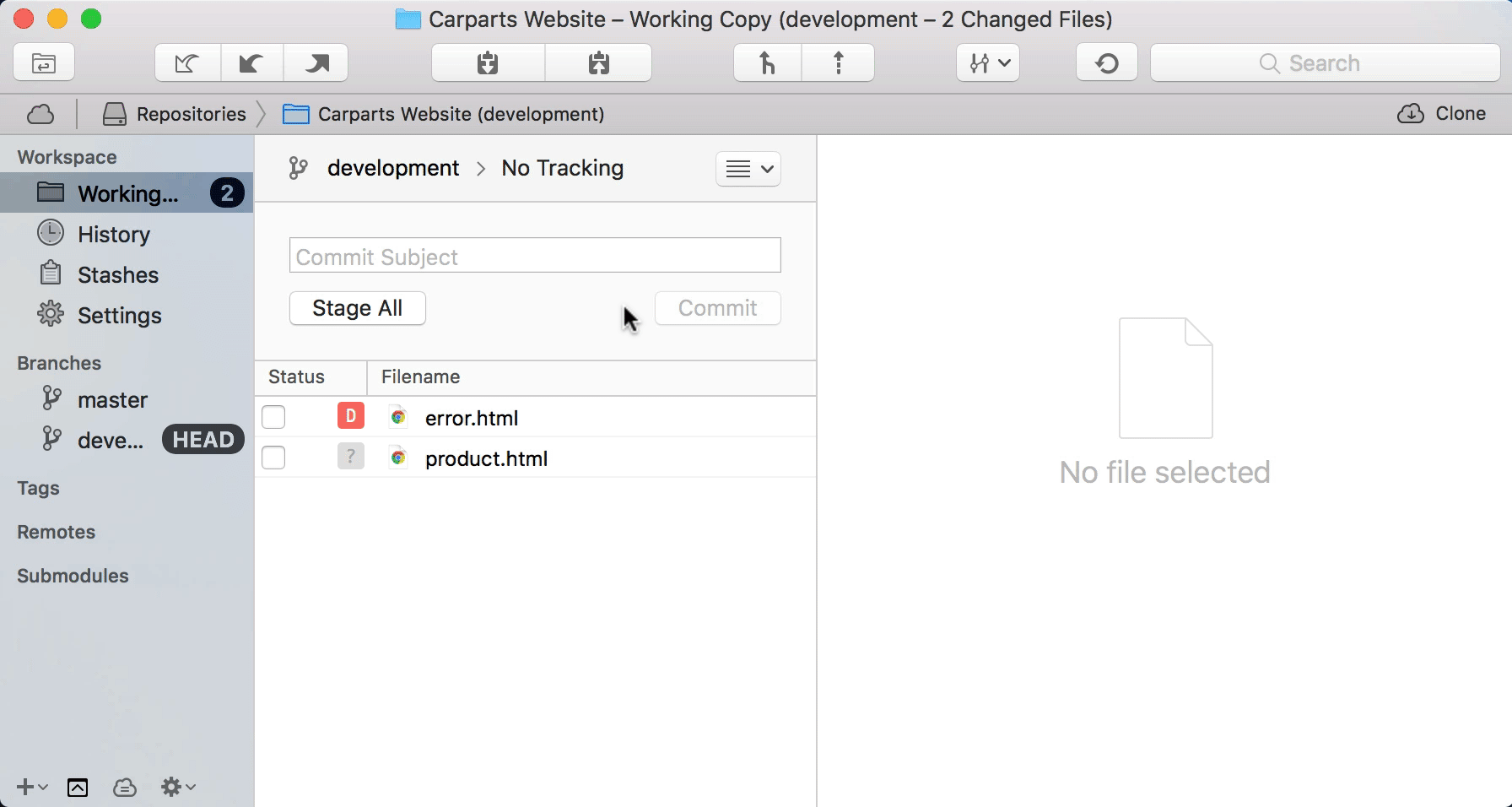This screenshot has width=1512, height=807.
Task: Expand the plus add menu at bottom left
Action: (31, 787)
